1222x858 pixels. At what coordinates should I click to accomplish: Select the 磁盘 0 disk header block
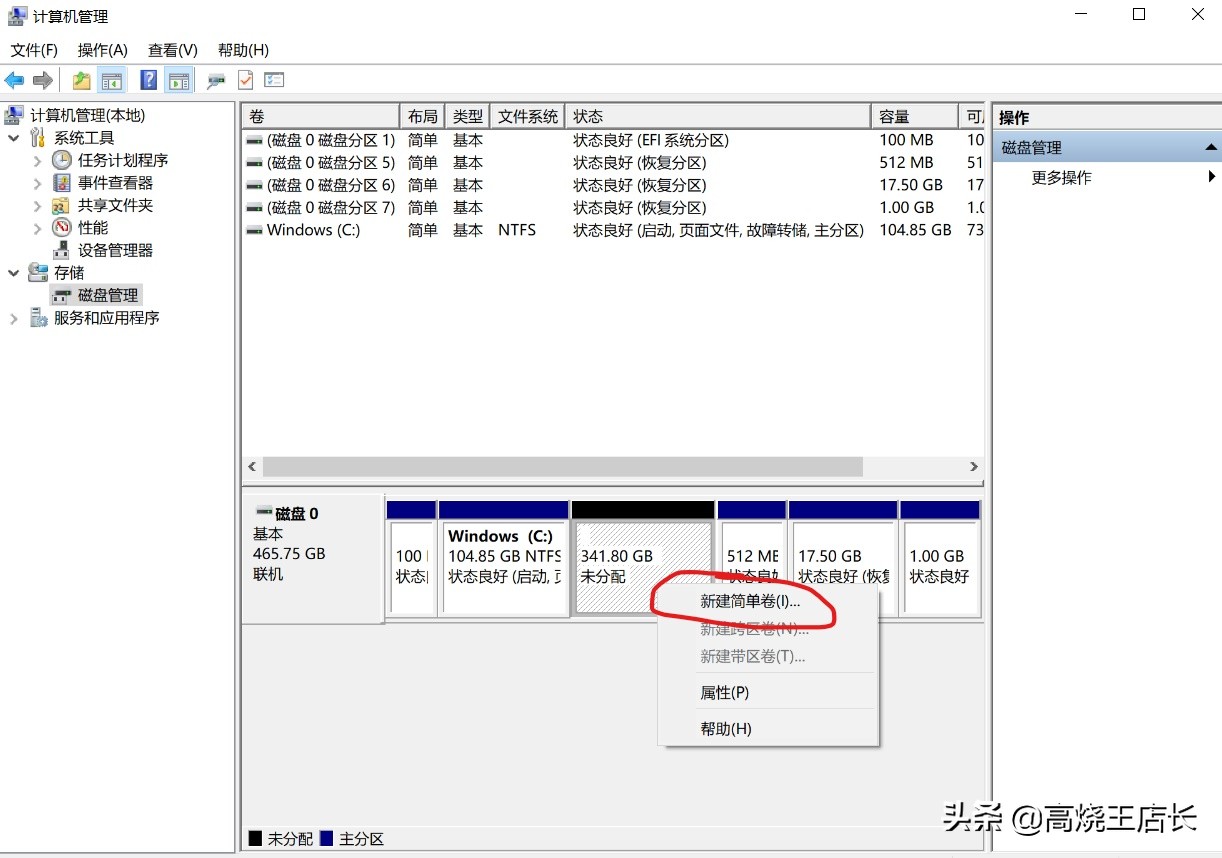tap(313, 559)
